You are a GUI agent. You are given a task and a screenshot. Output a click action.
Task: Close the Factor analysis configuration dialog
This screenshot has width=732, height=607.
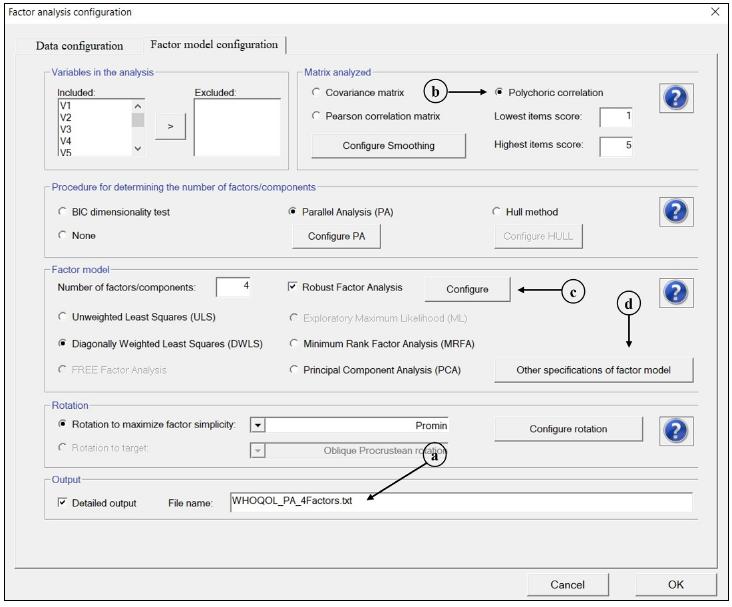[715, 11]
